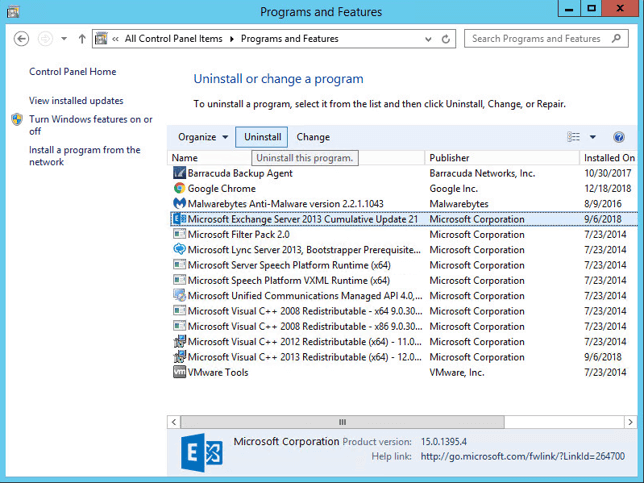Click the search magnifier icon

[616, 39]
